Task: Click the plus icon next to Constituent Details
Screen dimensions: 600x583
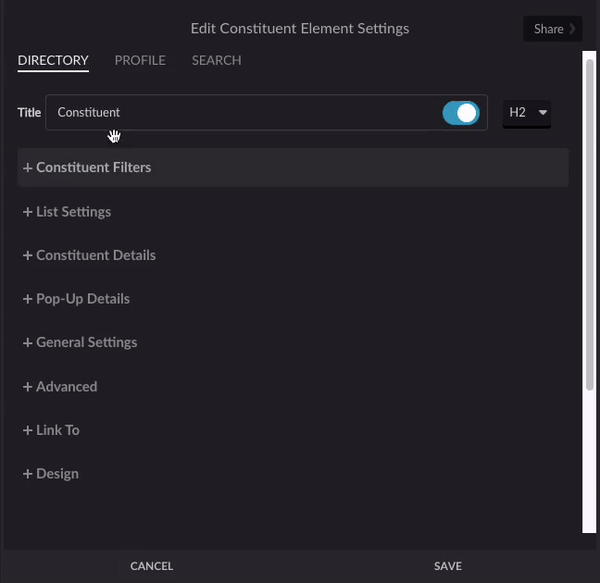Action: [28, 256]
